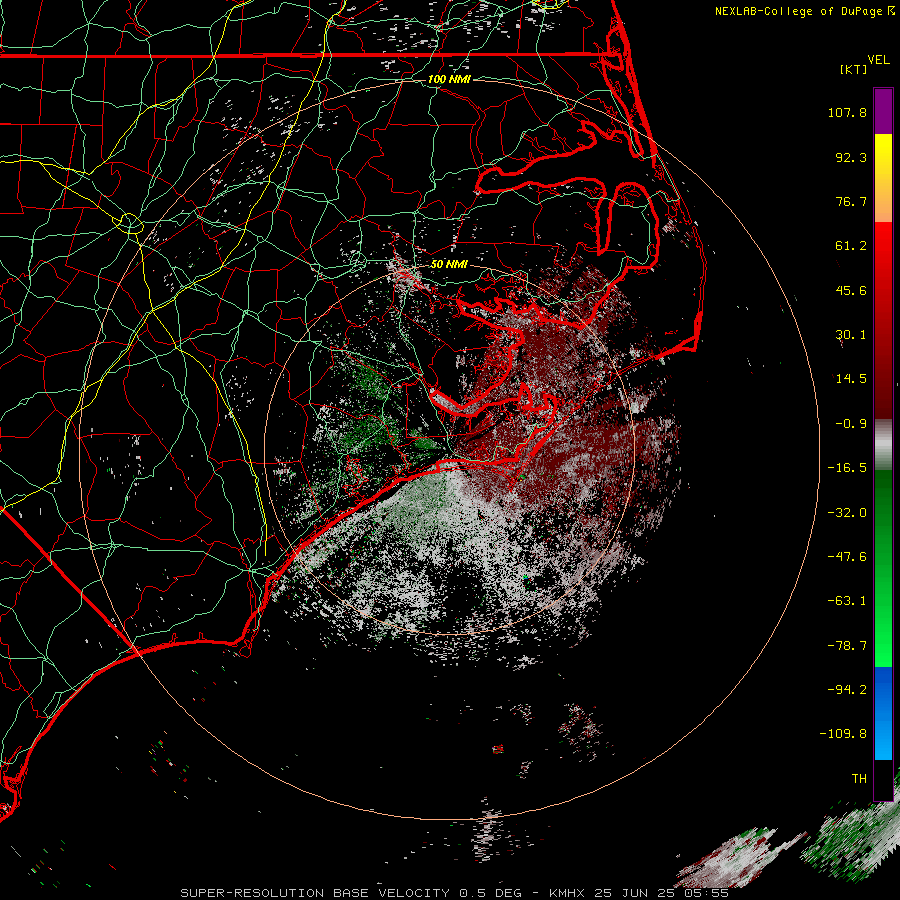
Task: Click the -109.8 legend value
Action: [843, 734]
